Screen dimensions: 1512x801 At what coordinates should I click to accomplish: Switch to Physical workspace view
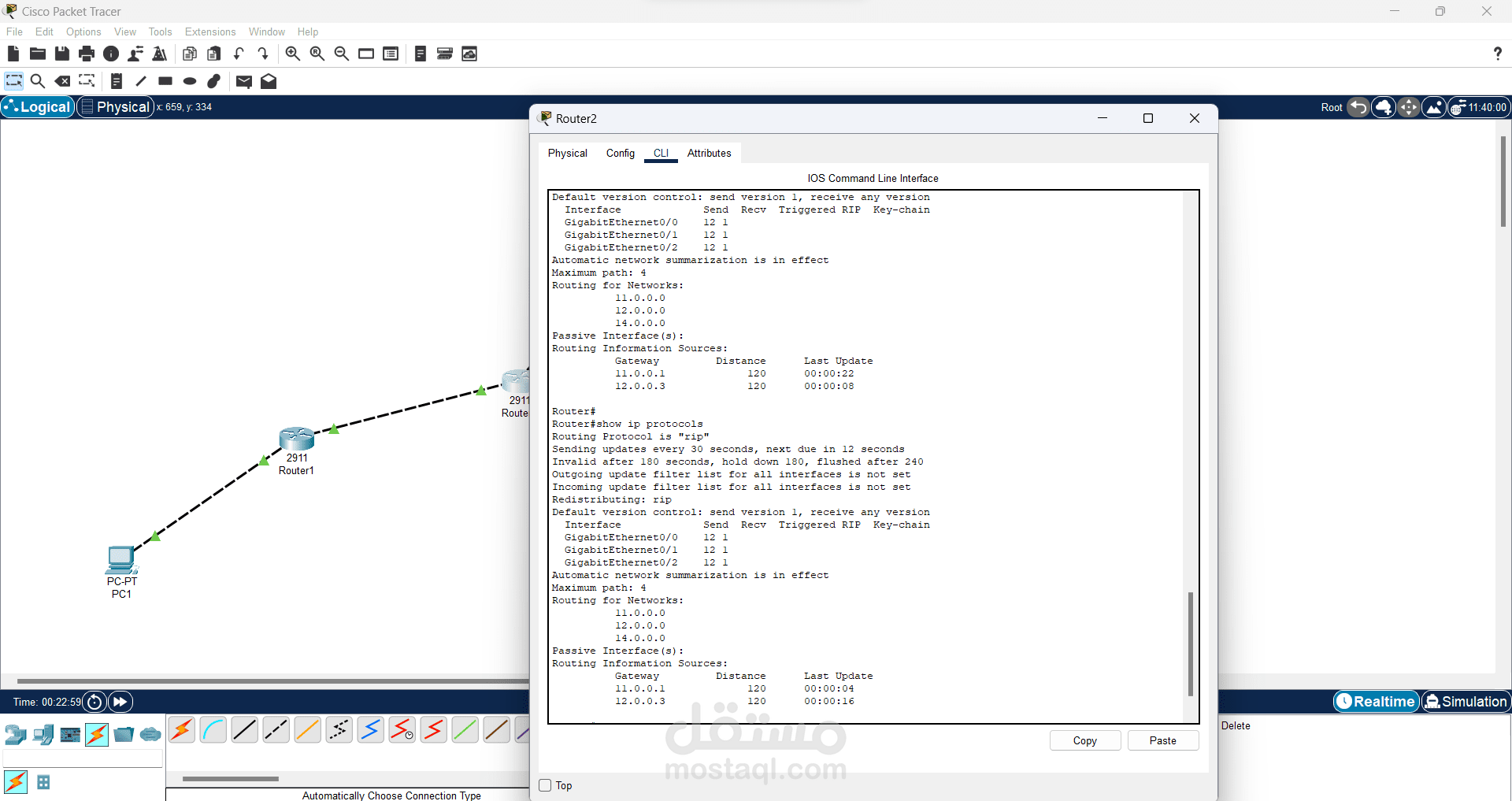[x=115, y=107]
